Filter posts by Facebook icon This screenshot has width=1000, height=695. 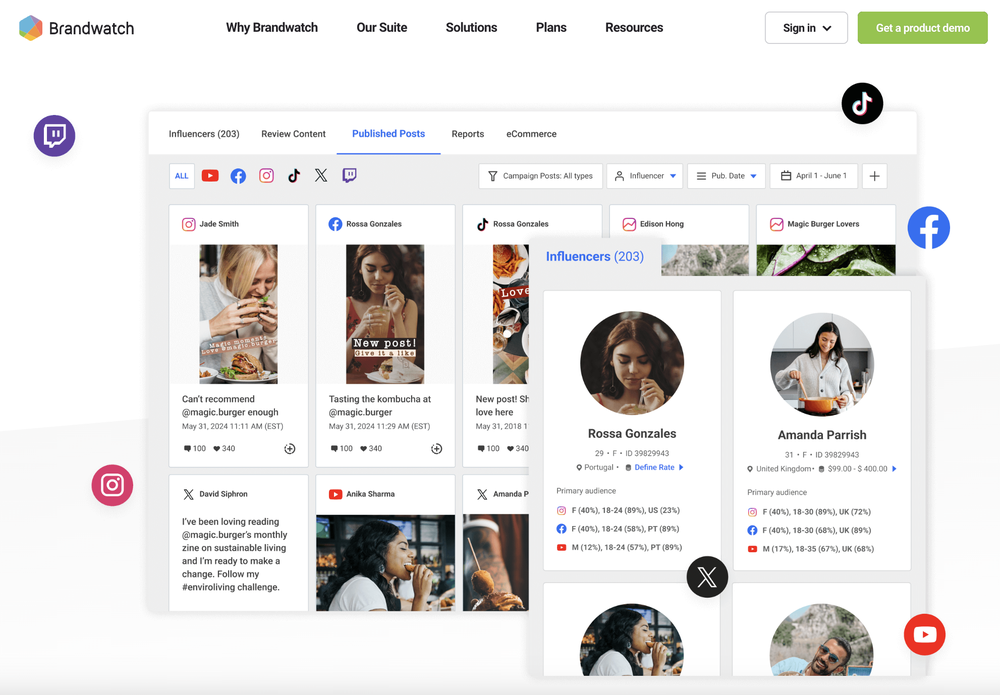(x=238, y=176)
